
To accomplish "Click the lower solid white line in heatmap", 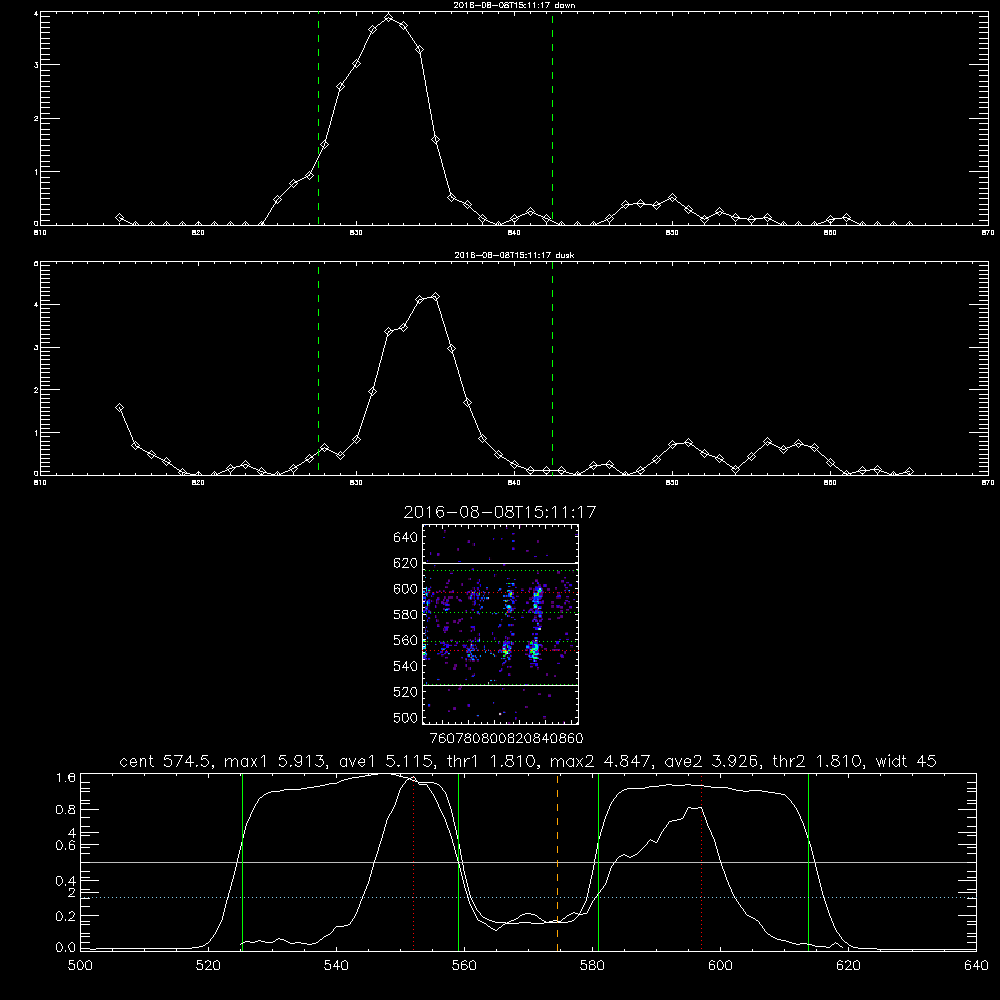I will (x=500, y=685).
